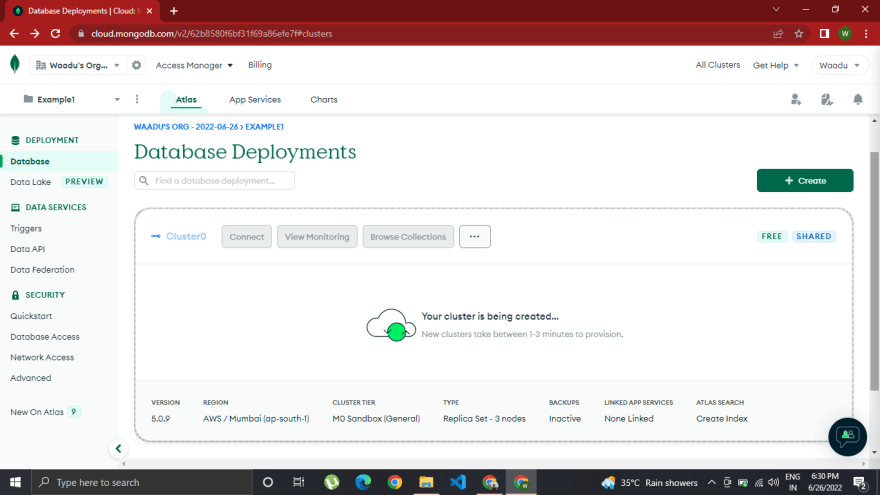Open Windows notification center

(860, 482)
